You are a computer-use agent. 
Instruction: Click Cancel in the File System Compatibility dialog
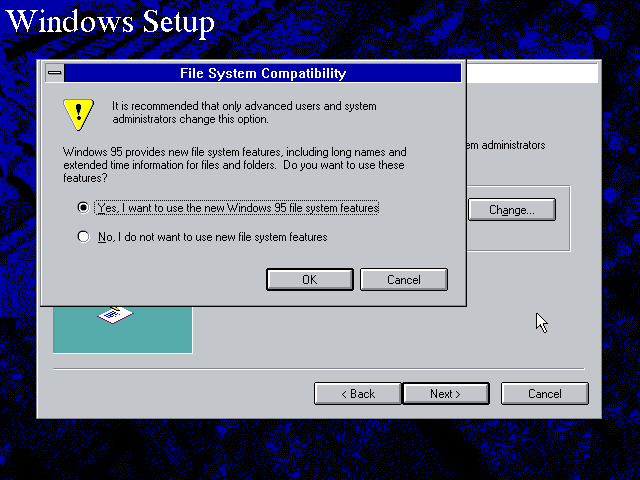coord(404,280)
